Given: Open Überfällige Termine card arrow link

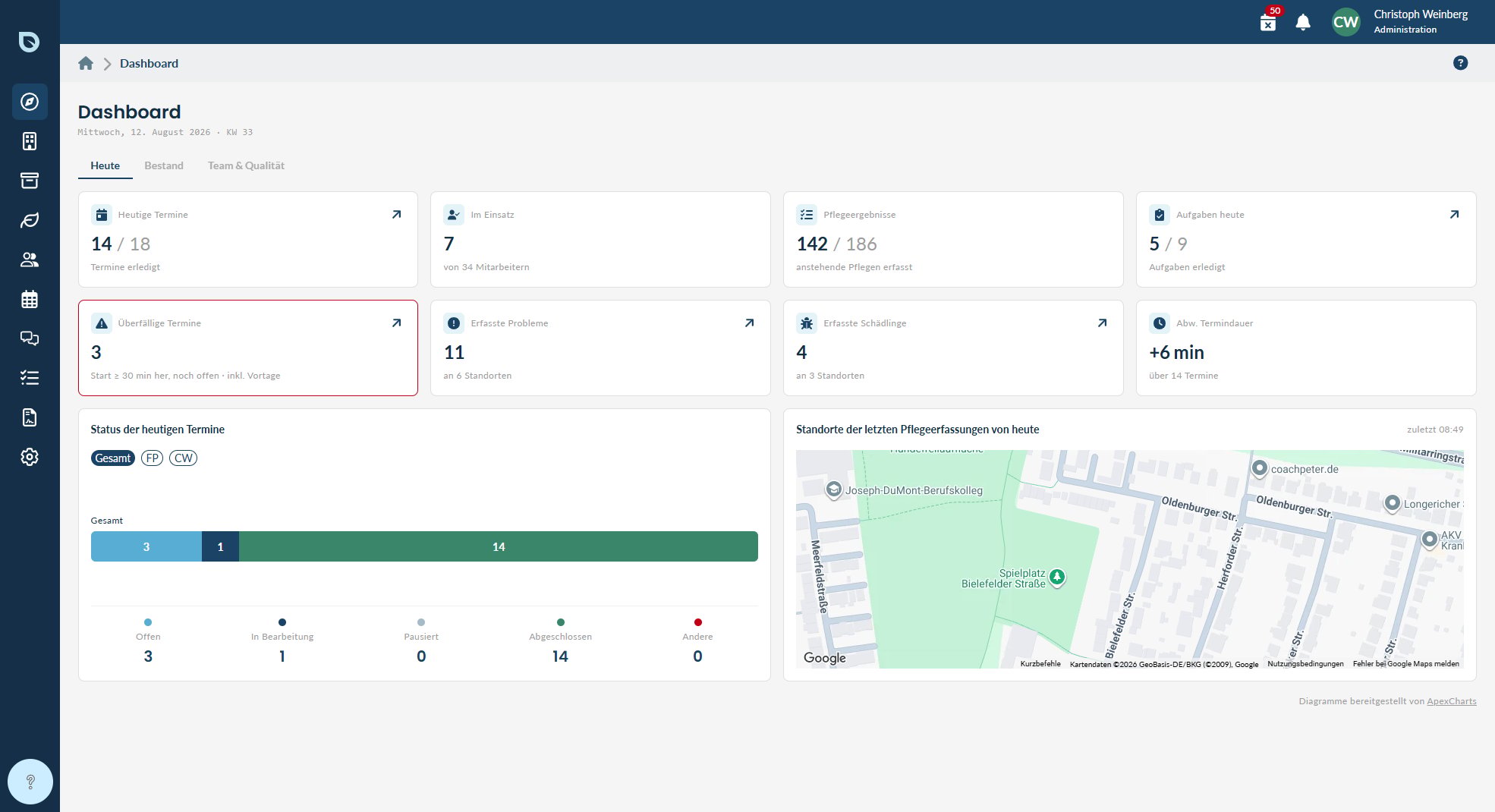Looking at the screenshot, I should point(396,323).
